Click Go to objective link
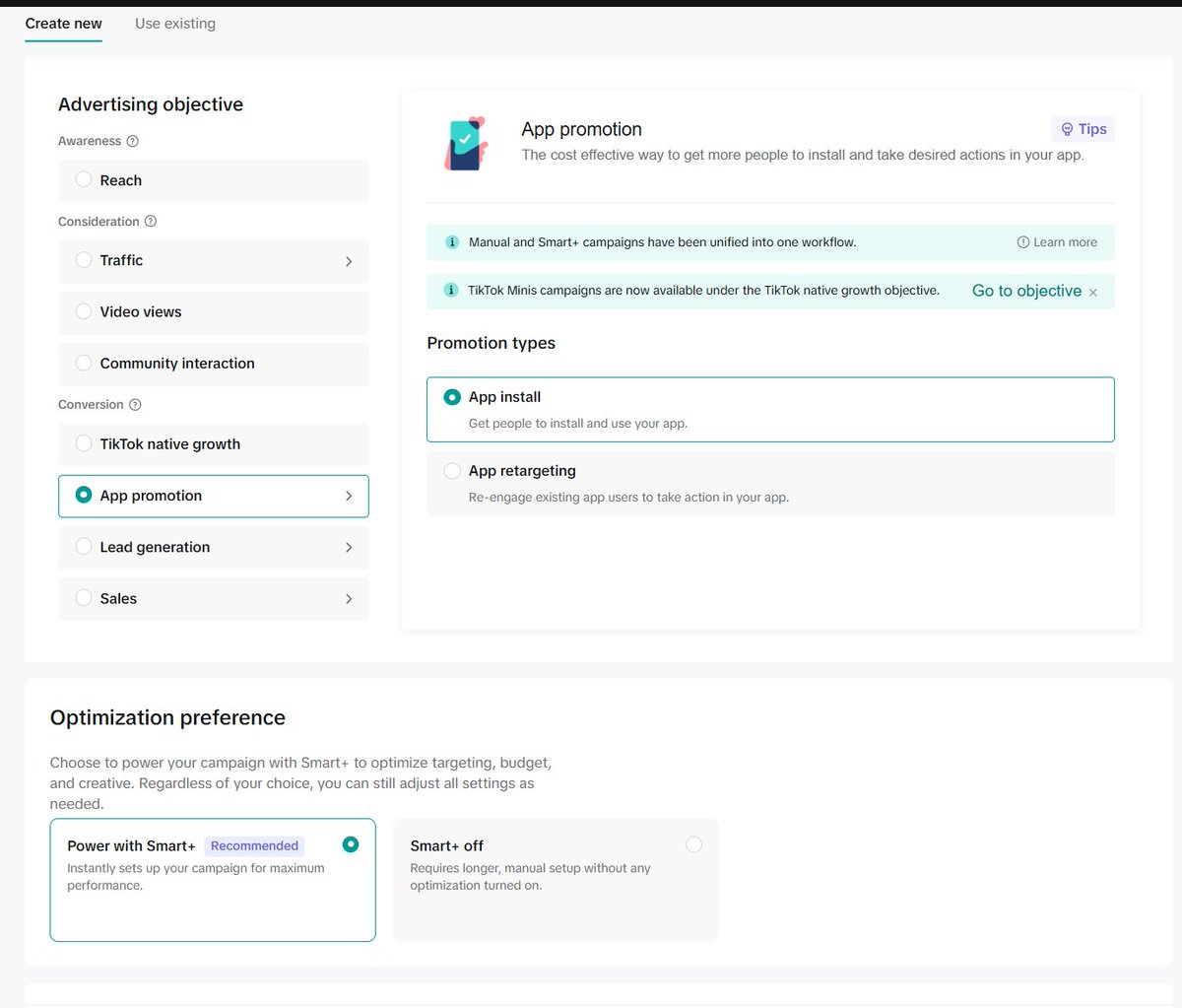The image size is (1182, 1008). (x=1026, y=291)
